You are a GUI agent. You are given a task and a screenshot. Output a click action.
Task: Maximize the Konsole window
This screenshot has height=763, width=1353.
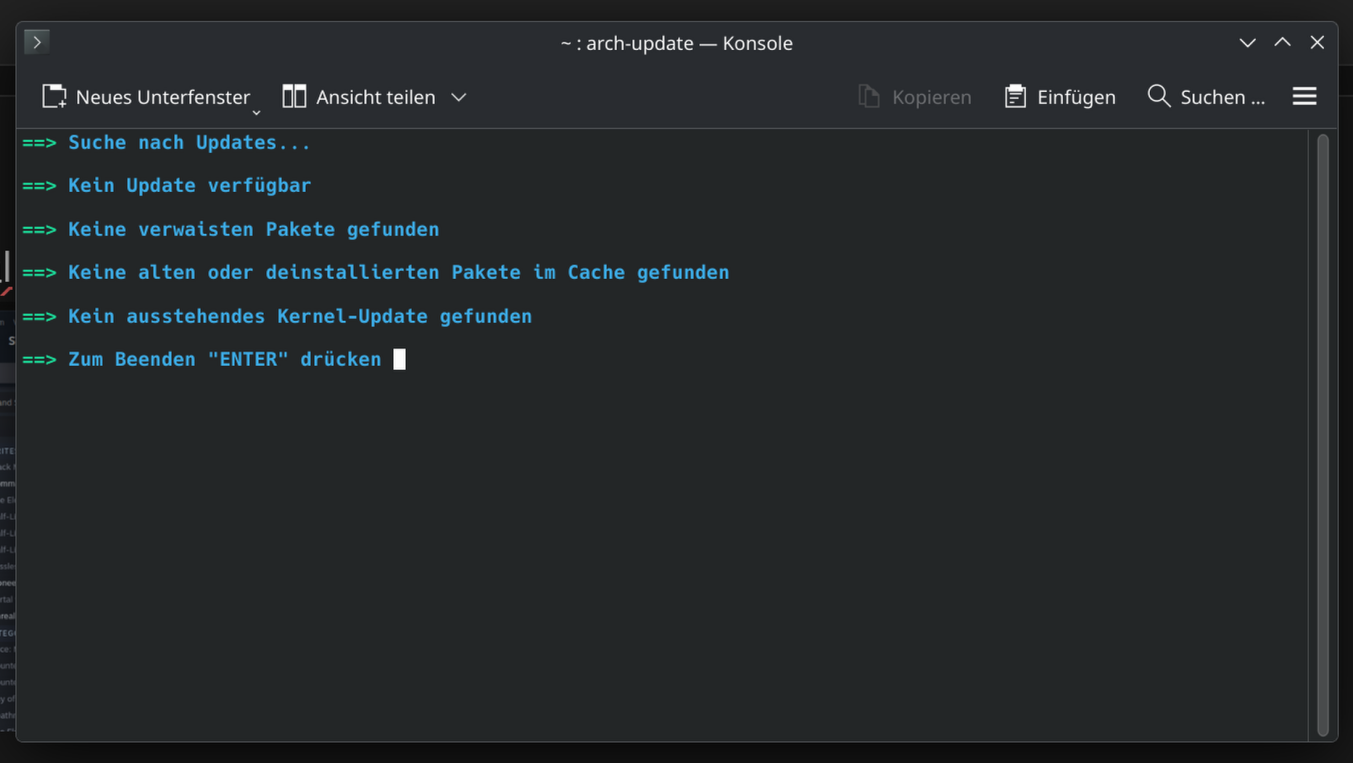[1282, 42]
